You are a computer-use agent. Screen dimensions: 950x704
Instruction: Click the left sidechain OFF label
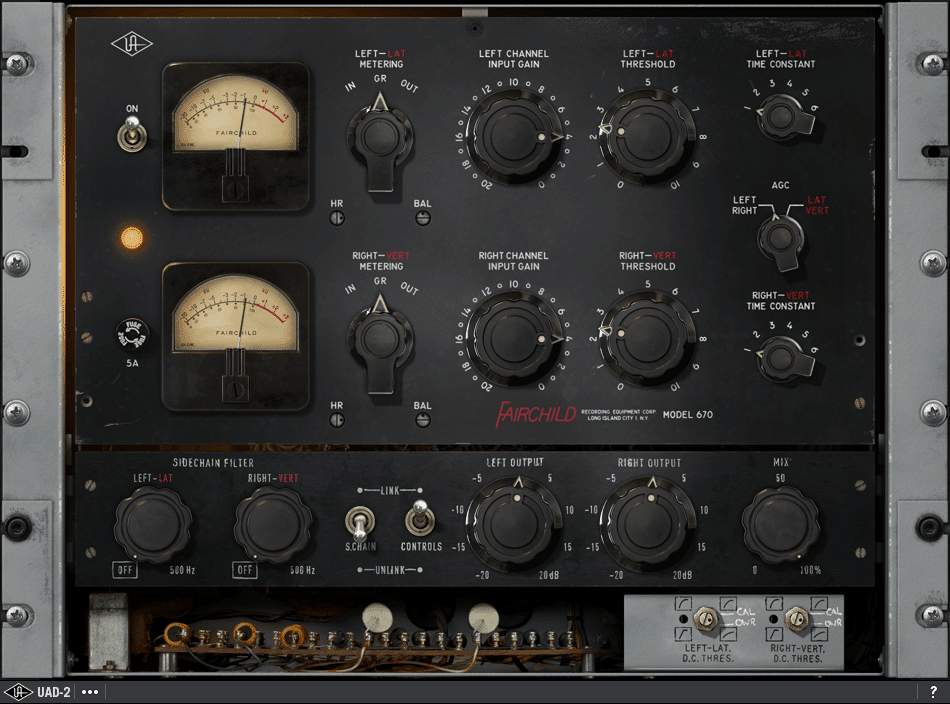click(x=125, y=570)
